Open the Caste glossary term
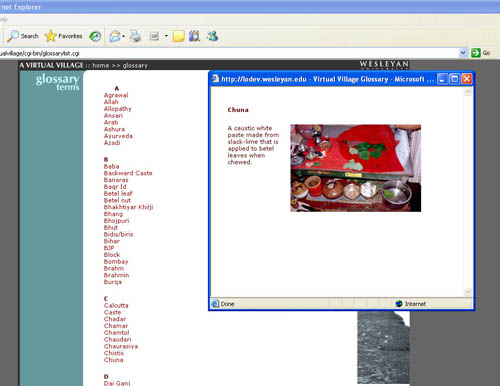Image resolution: width=500 pixels, height=386 pixels. tap(112, 312)
